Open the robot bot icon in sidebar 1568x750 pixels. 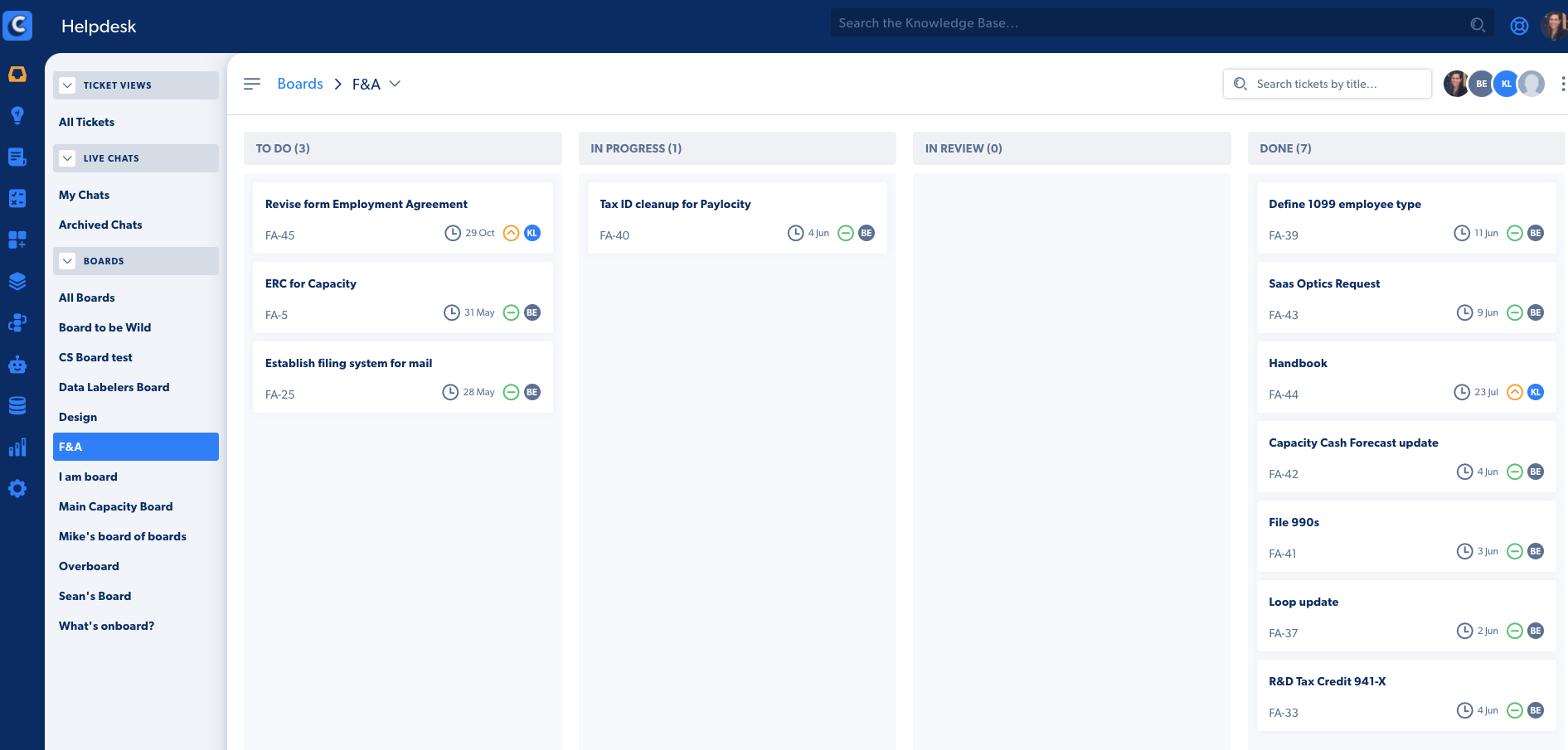click(x=17, y=365)
